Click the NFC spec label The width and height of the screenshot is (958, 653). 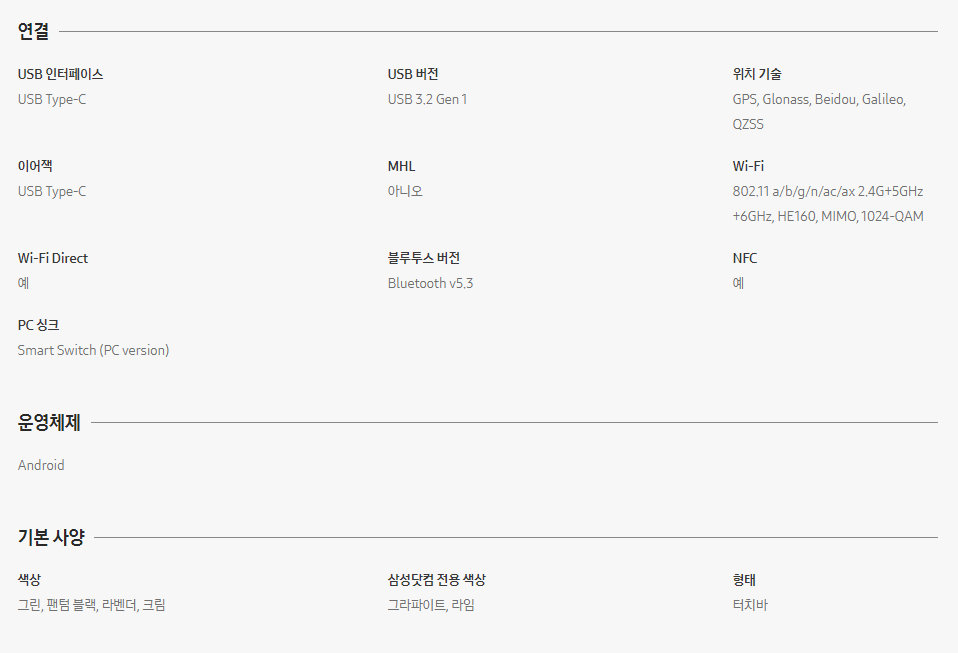[x=744, y=258]
